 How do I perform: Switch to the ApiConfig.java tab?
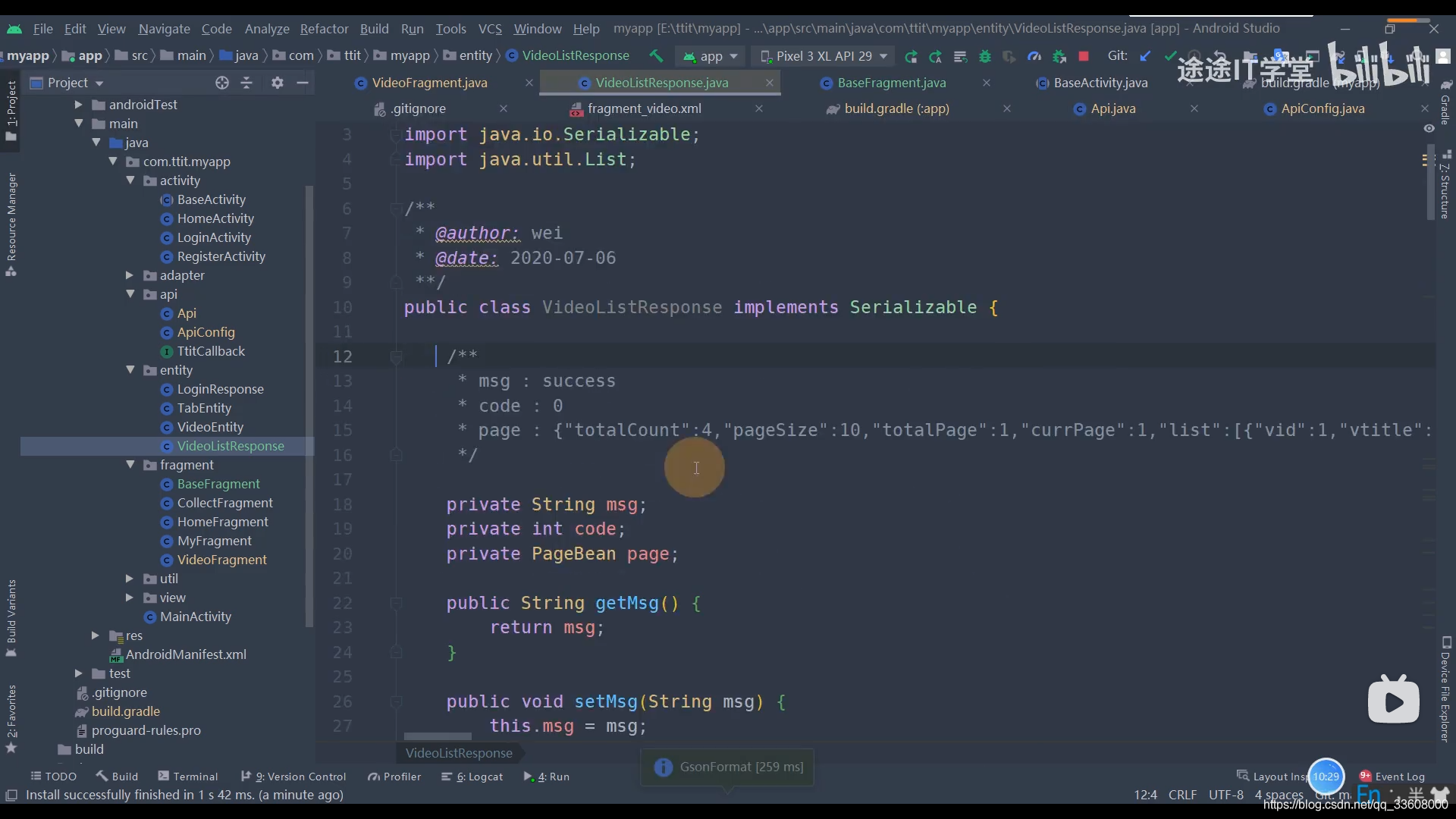(x=1323, y=108)
